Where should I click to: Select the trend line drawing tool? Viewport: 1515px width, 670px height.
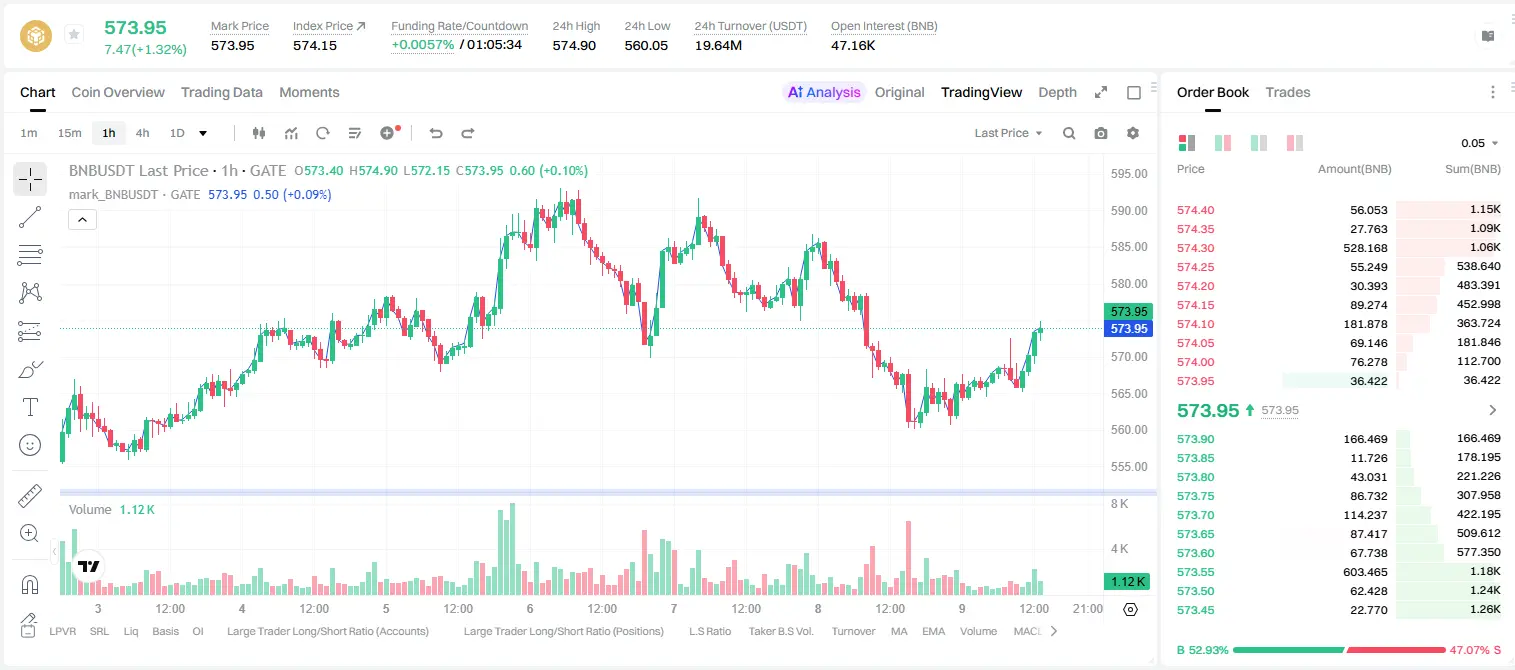pos(30,217)
